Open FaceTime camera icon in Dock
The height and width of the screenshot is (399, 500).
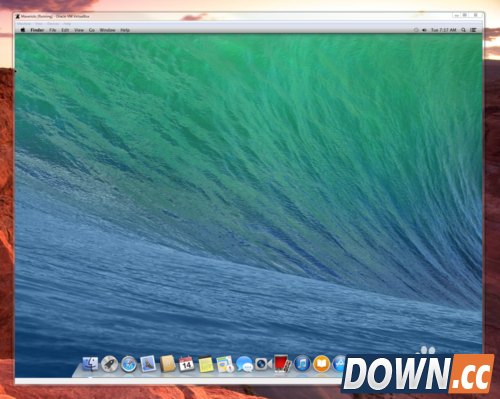click(x=263, y=364)
